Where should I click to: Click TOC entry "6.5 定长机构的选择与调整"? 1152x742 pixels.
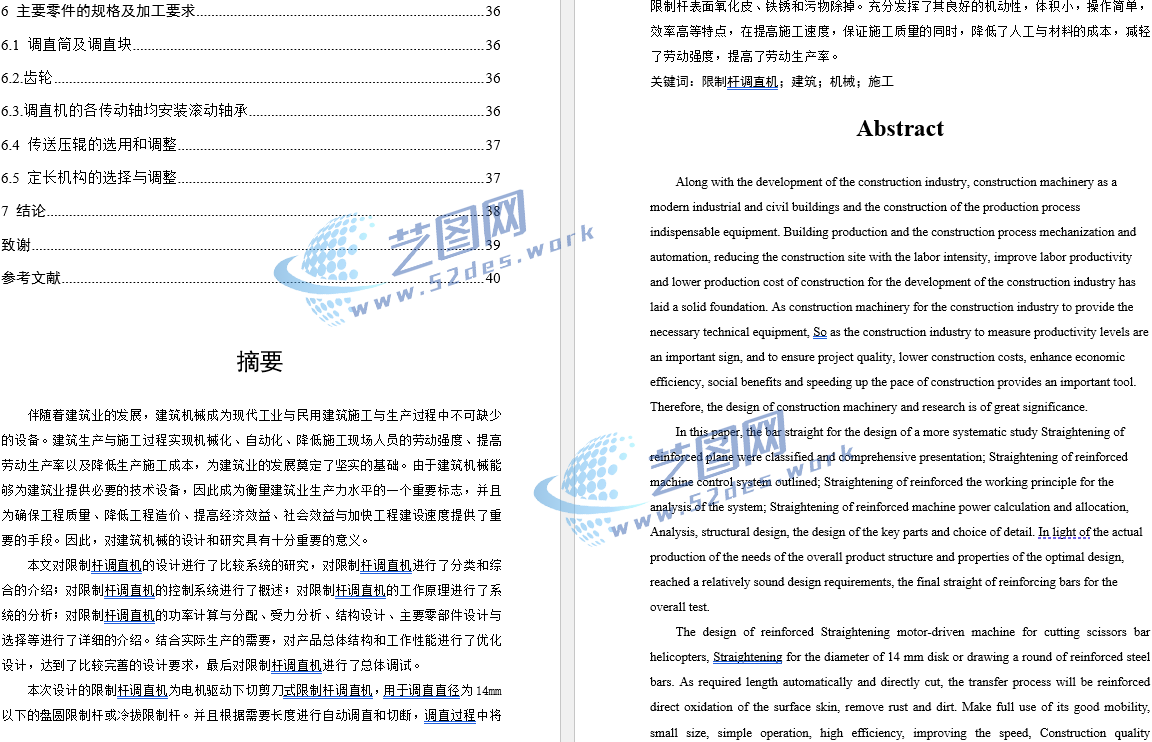point(251,177)
